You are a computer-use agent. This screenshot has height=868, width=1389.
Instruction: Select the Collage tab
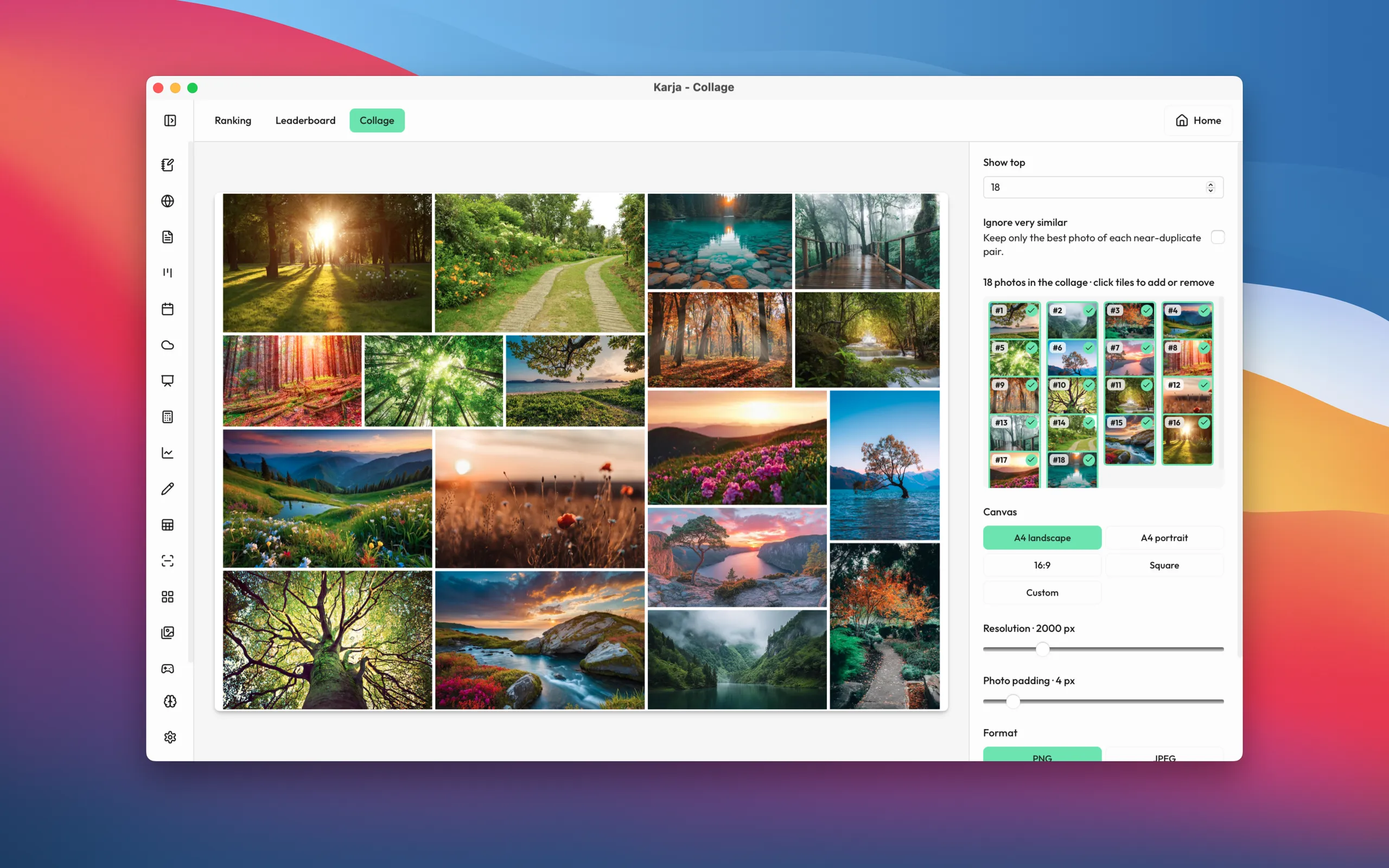pyautogui.click(x=377, y=120)
